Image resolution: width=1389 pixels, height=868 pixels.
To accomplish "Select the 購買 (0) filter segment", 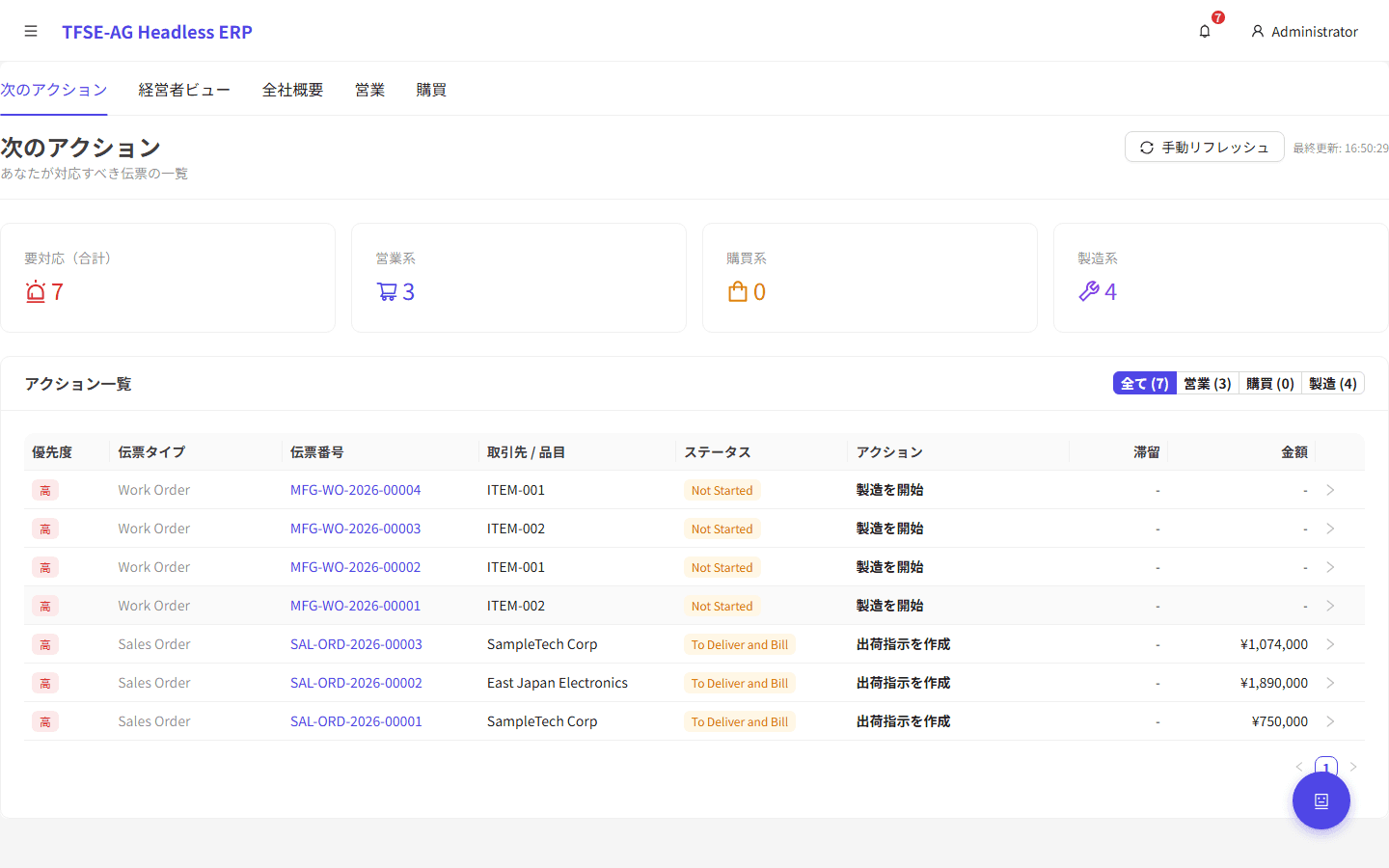I will click(1269, 384).
